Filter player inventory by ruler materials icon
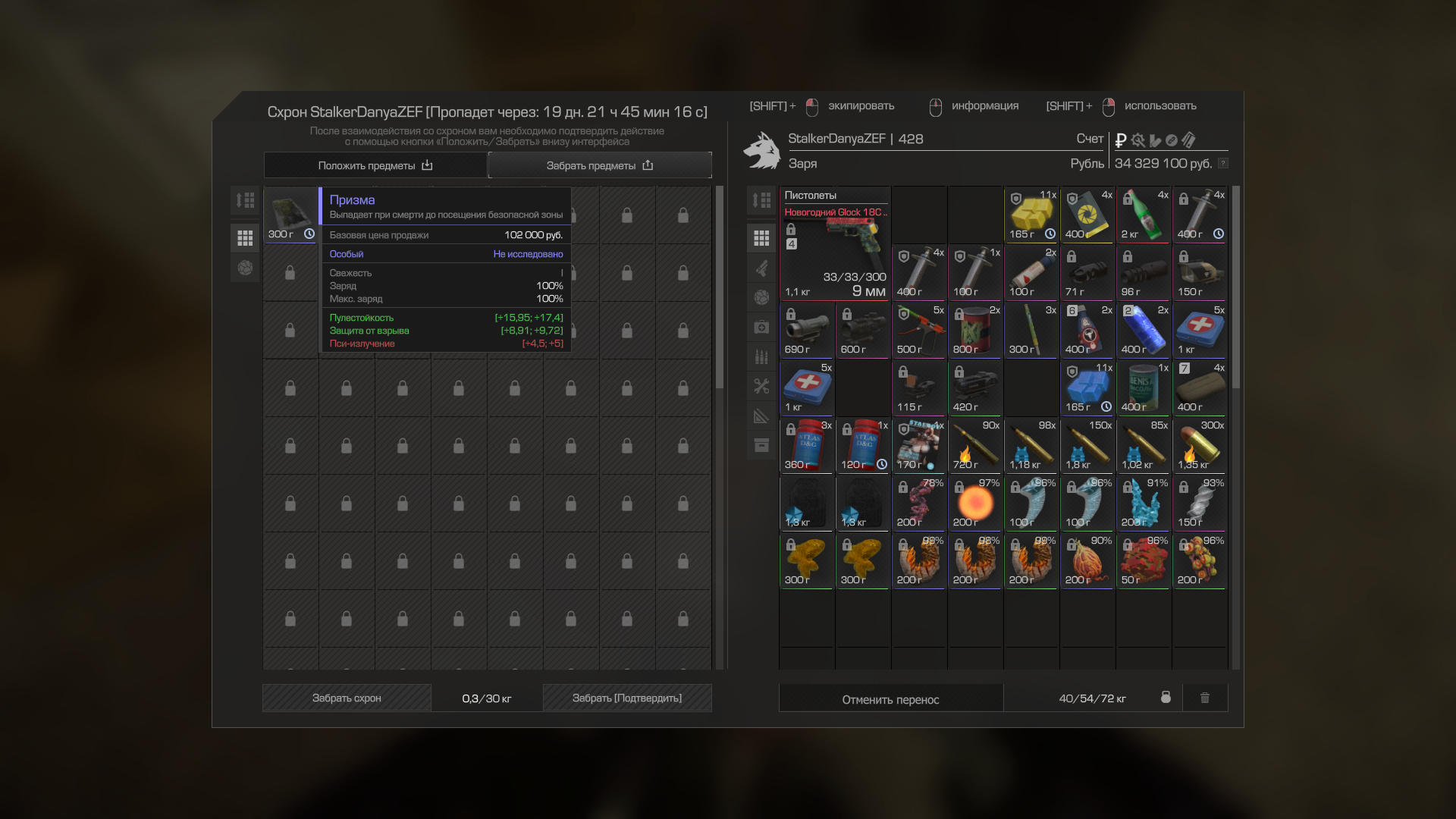Viewport: 1456px width, 819px height. 761,416
